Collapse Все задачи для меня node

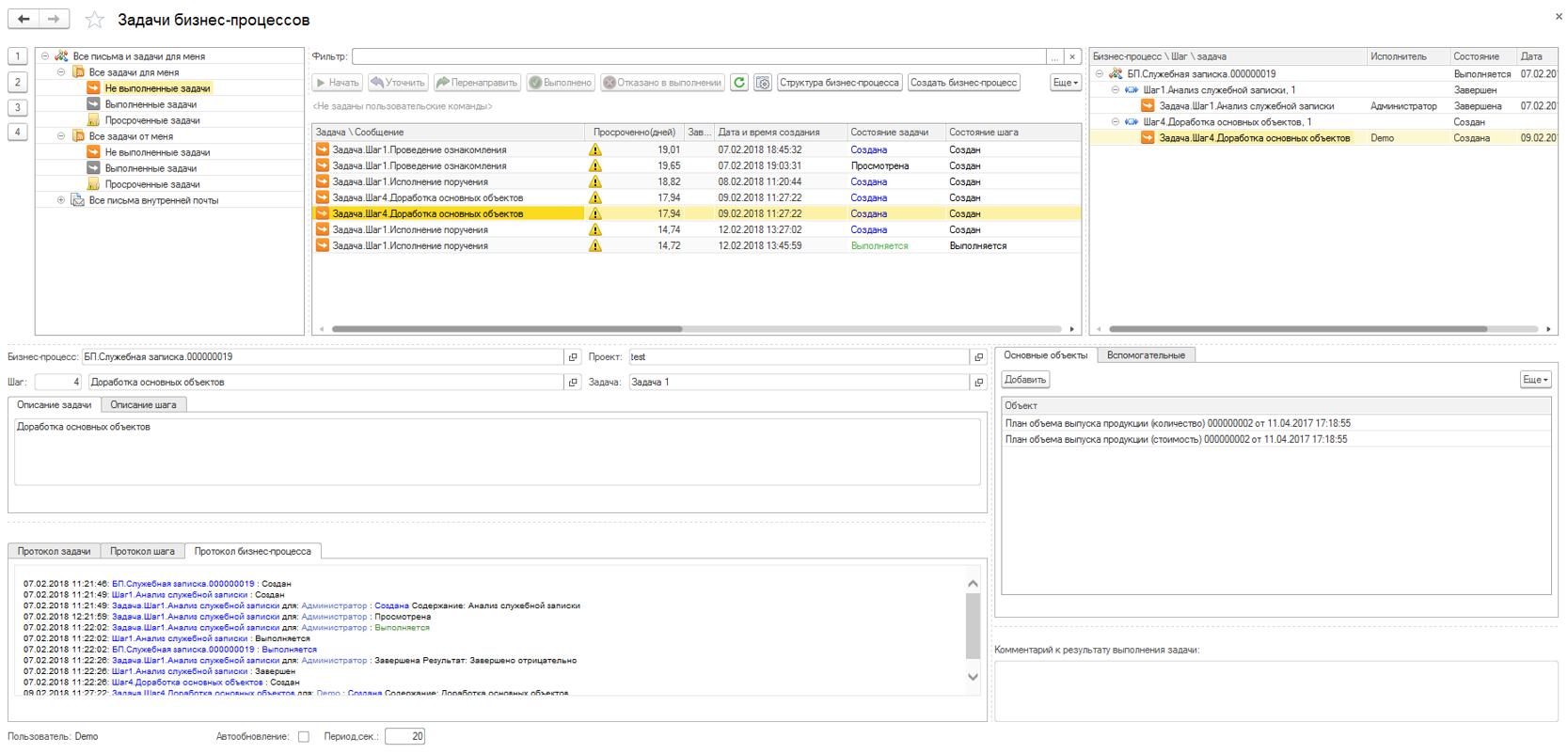61,72
